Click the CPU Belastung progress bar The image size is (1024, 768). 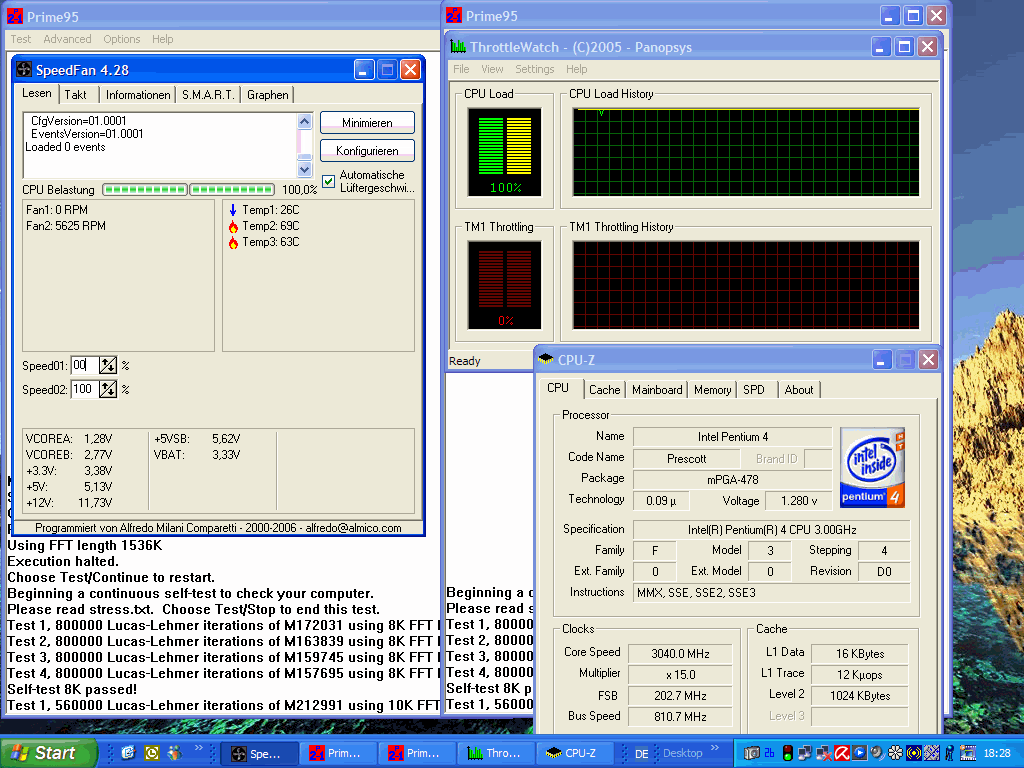[x=188, y=189]
